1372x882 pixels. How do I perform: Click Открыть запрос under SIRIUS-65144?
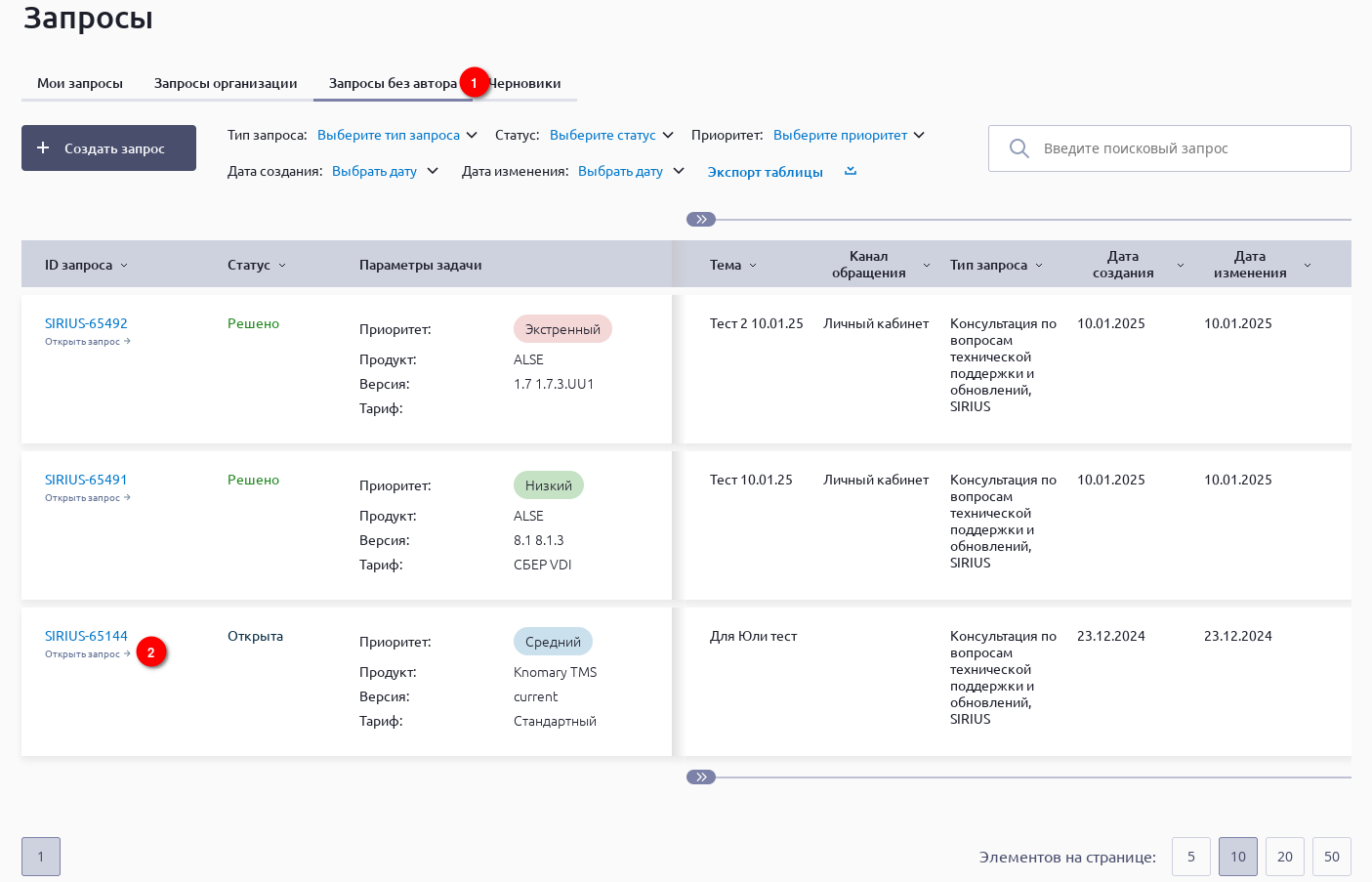pyautogui.click(x=87, y=654)
